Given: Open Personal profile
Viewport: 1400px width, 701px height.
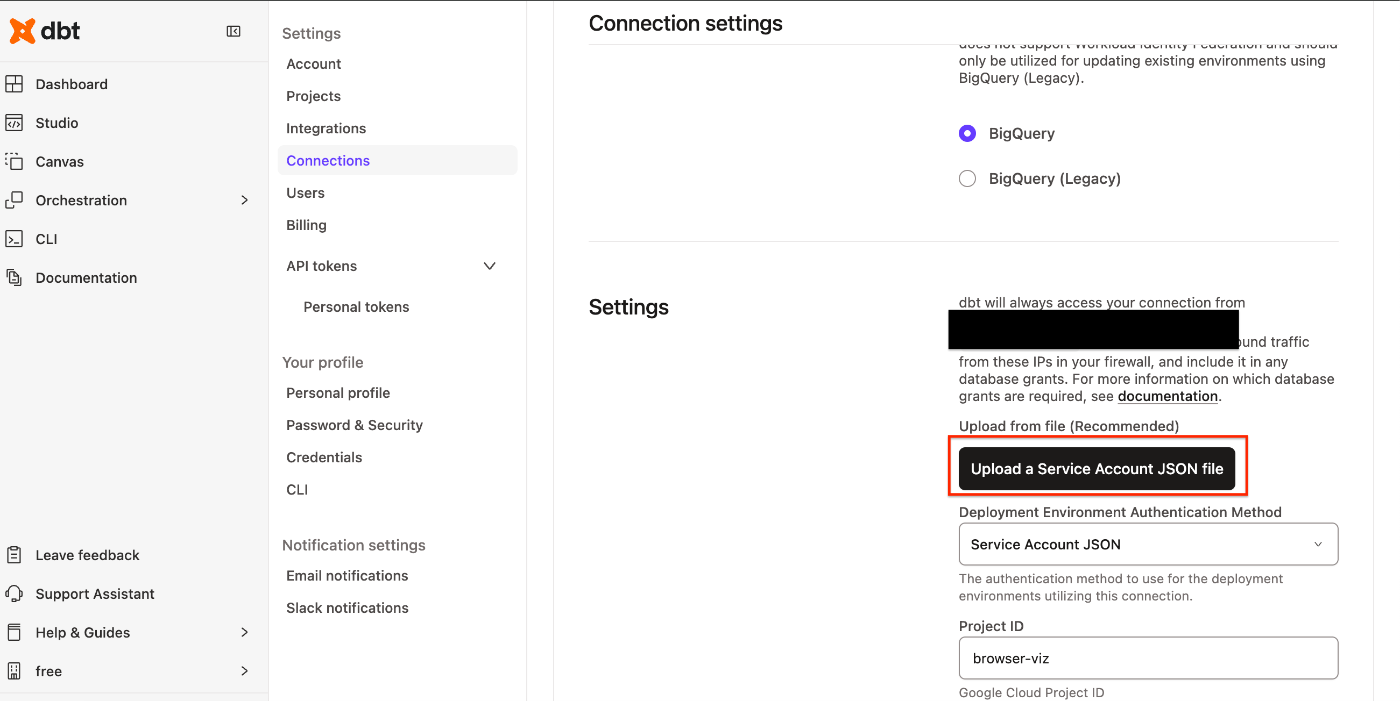Looking at the screenshot, I should point(338,393).
